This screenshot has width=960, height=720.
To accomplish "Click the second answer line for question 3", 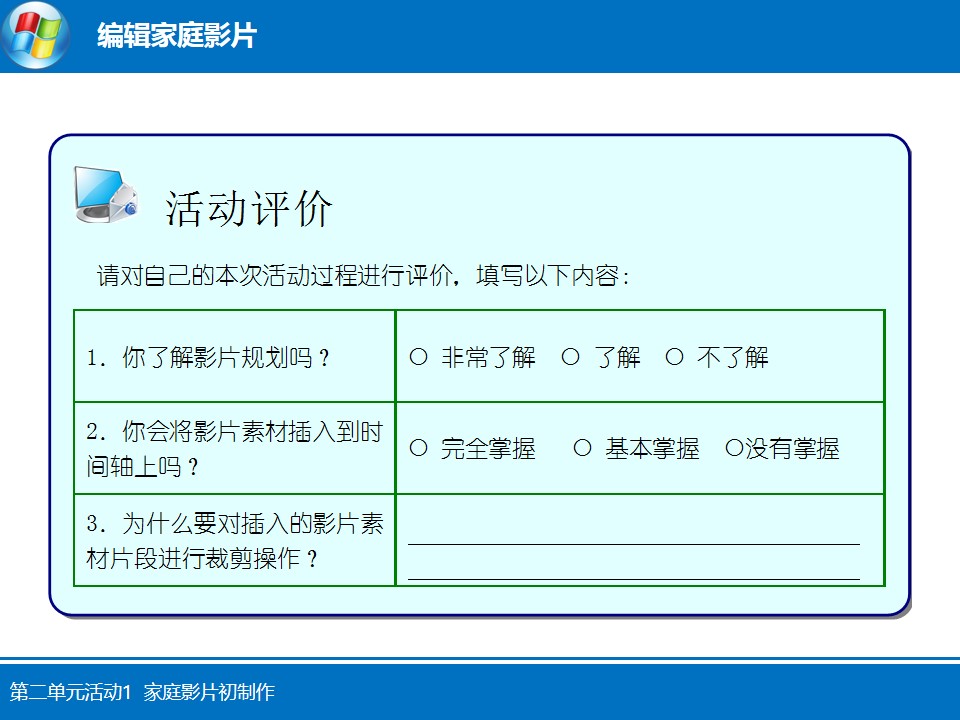I will point(634,579).
